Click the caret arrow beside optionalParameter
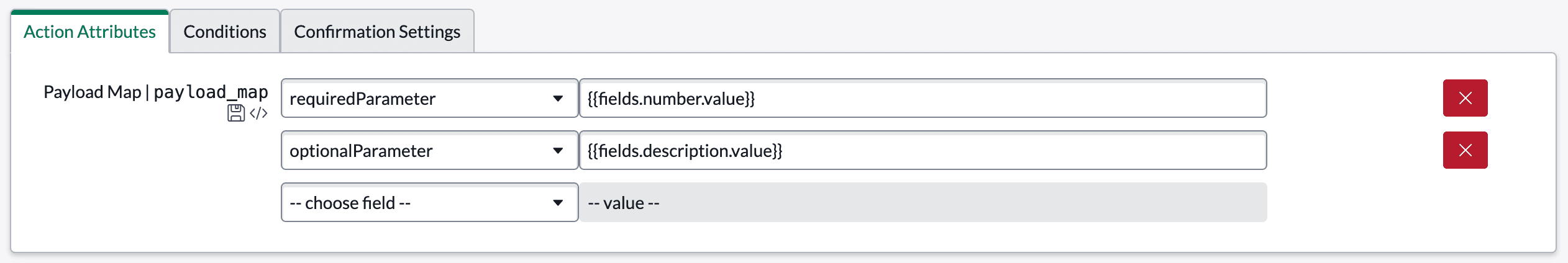 tap(558, 151)
